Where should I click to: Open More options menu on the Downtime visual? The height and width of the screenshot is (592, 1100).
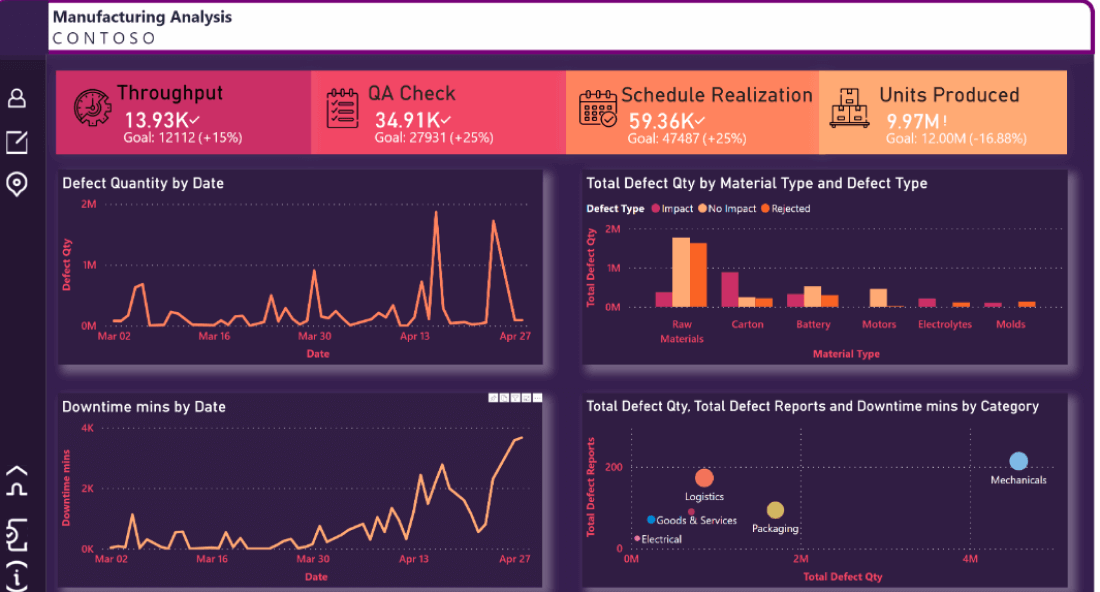point(536,397)
